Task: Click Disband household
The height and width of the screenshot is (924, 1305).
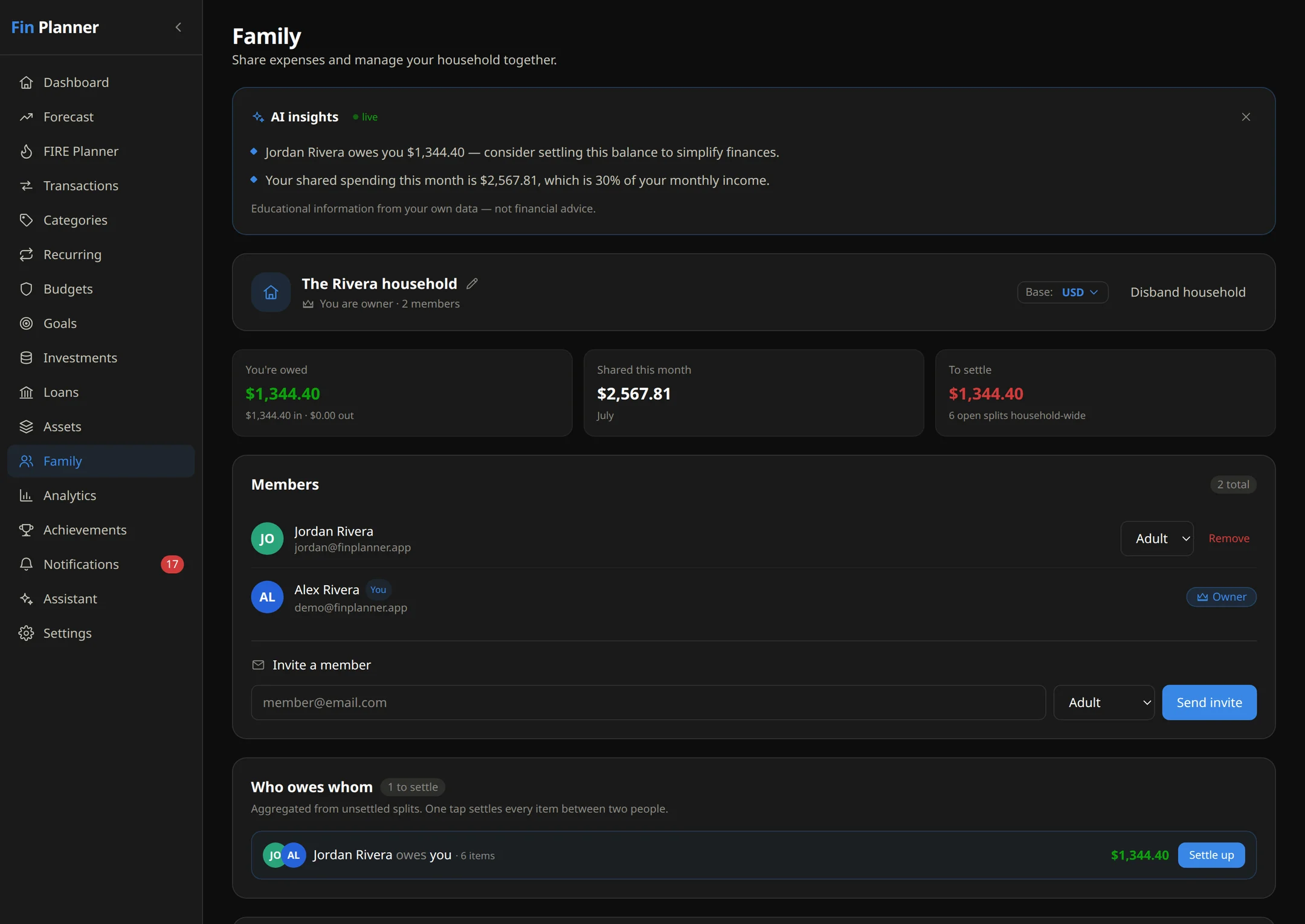Action: tap(1188, 292)
